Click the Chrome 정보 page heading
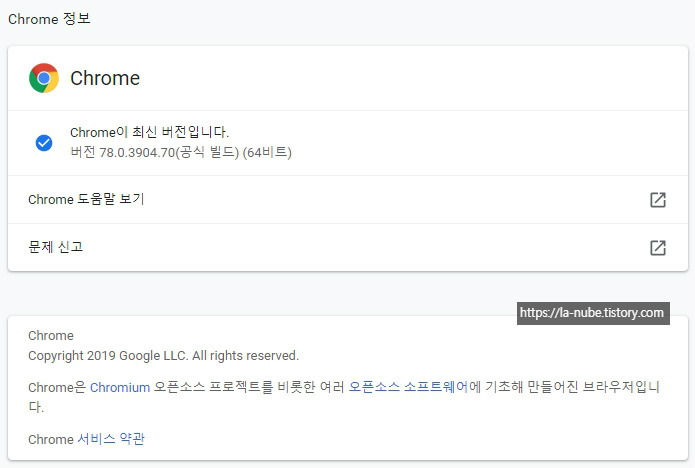The width and height of the screenshot is (695, 468). pos(49,19)
